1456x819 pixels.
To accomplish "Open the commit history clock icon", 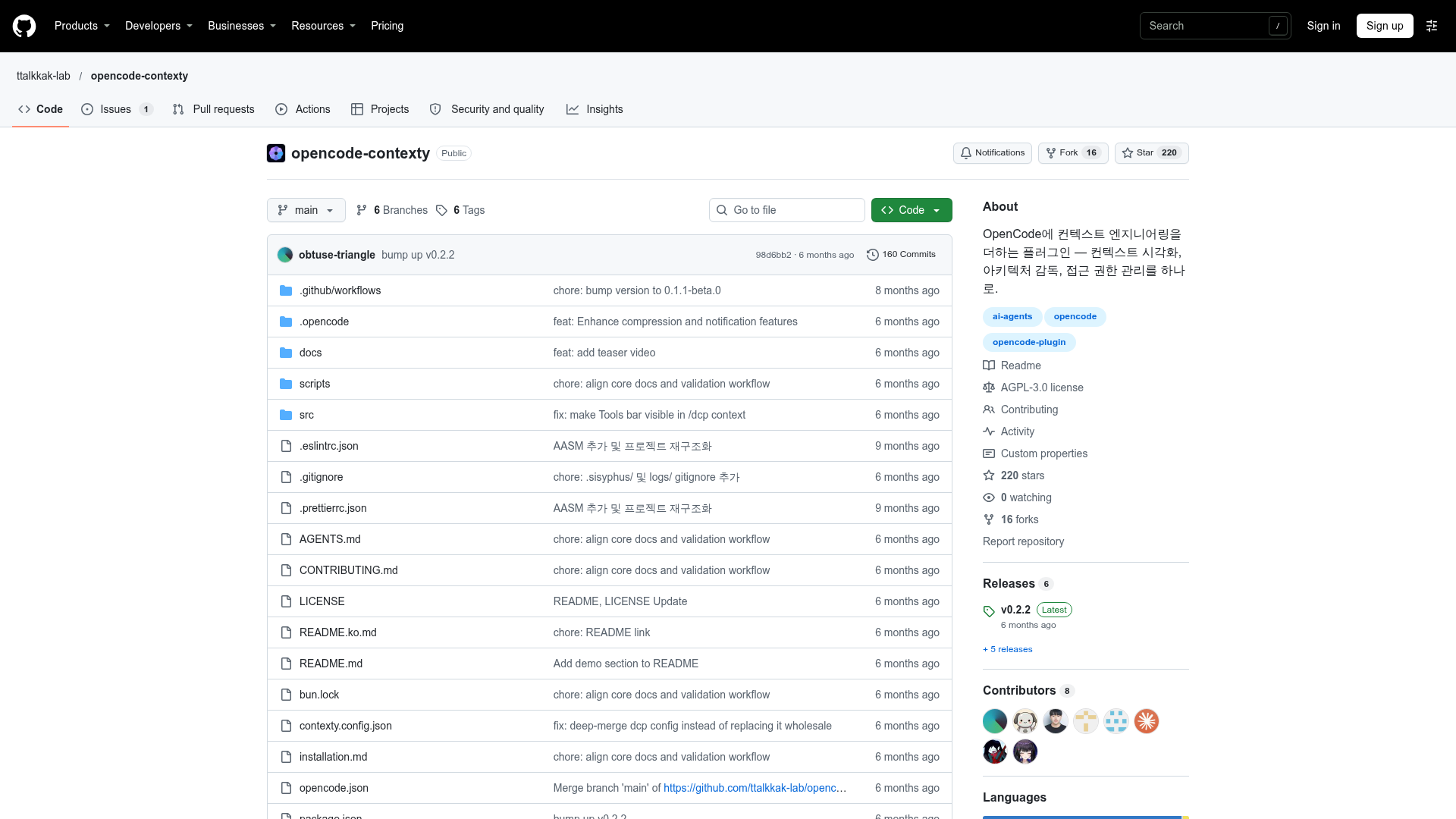I will coord(873,255).
